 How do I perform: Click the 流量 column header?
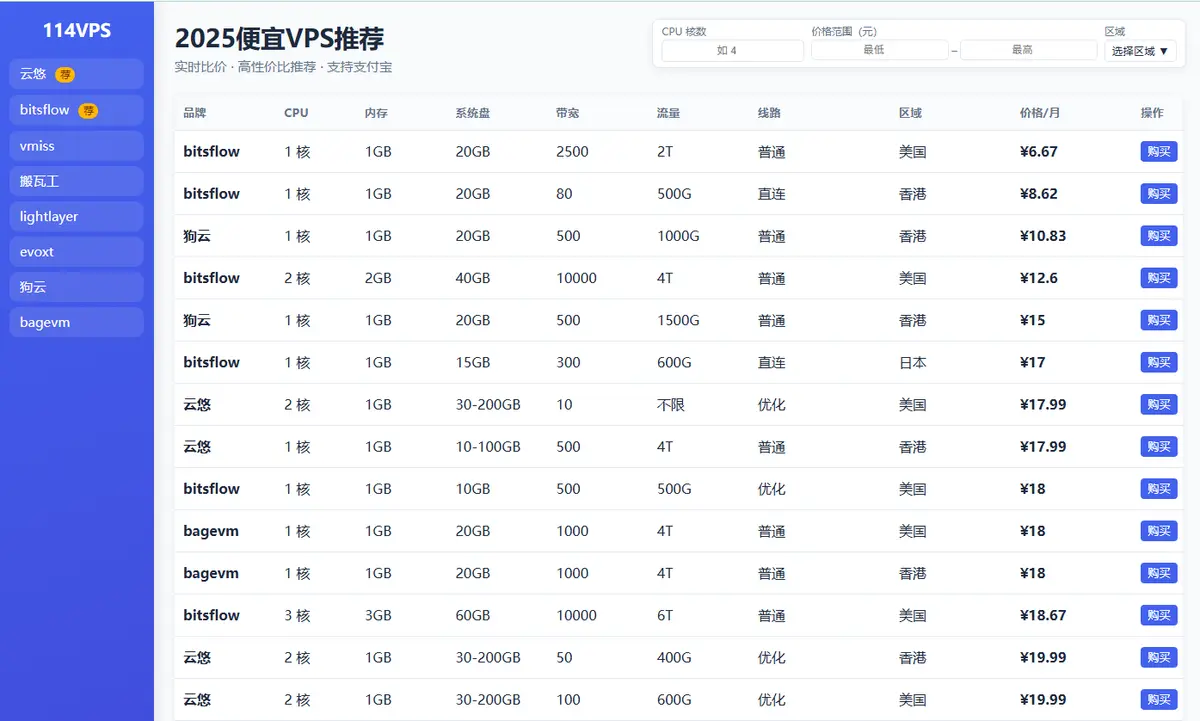pos(668,113)
